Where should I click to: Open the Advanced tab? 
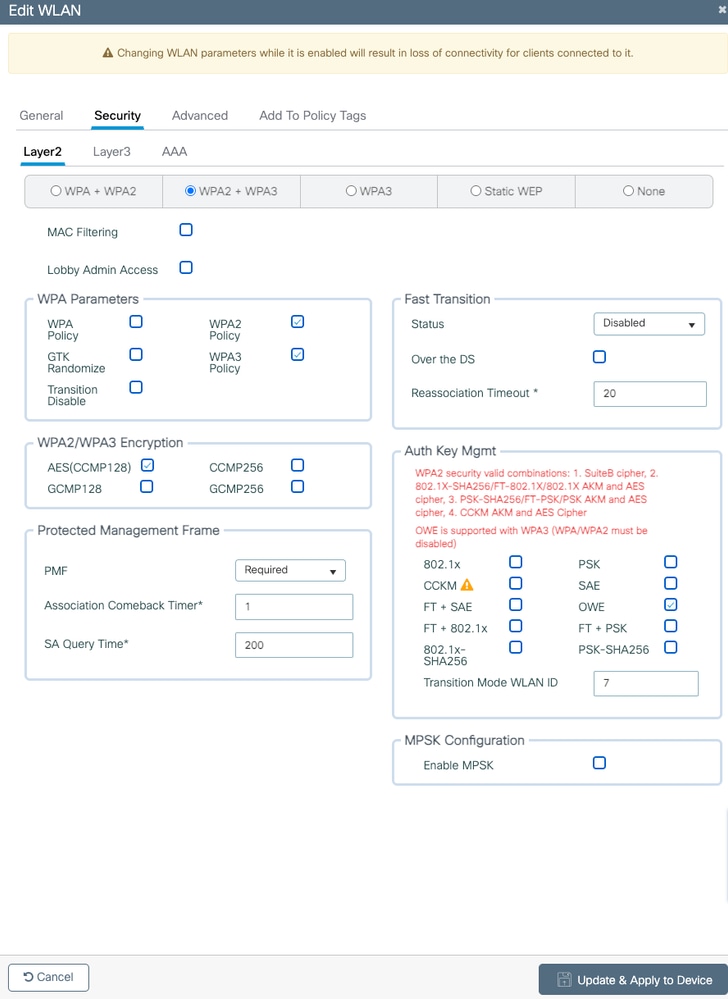coord(200,115)
